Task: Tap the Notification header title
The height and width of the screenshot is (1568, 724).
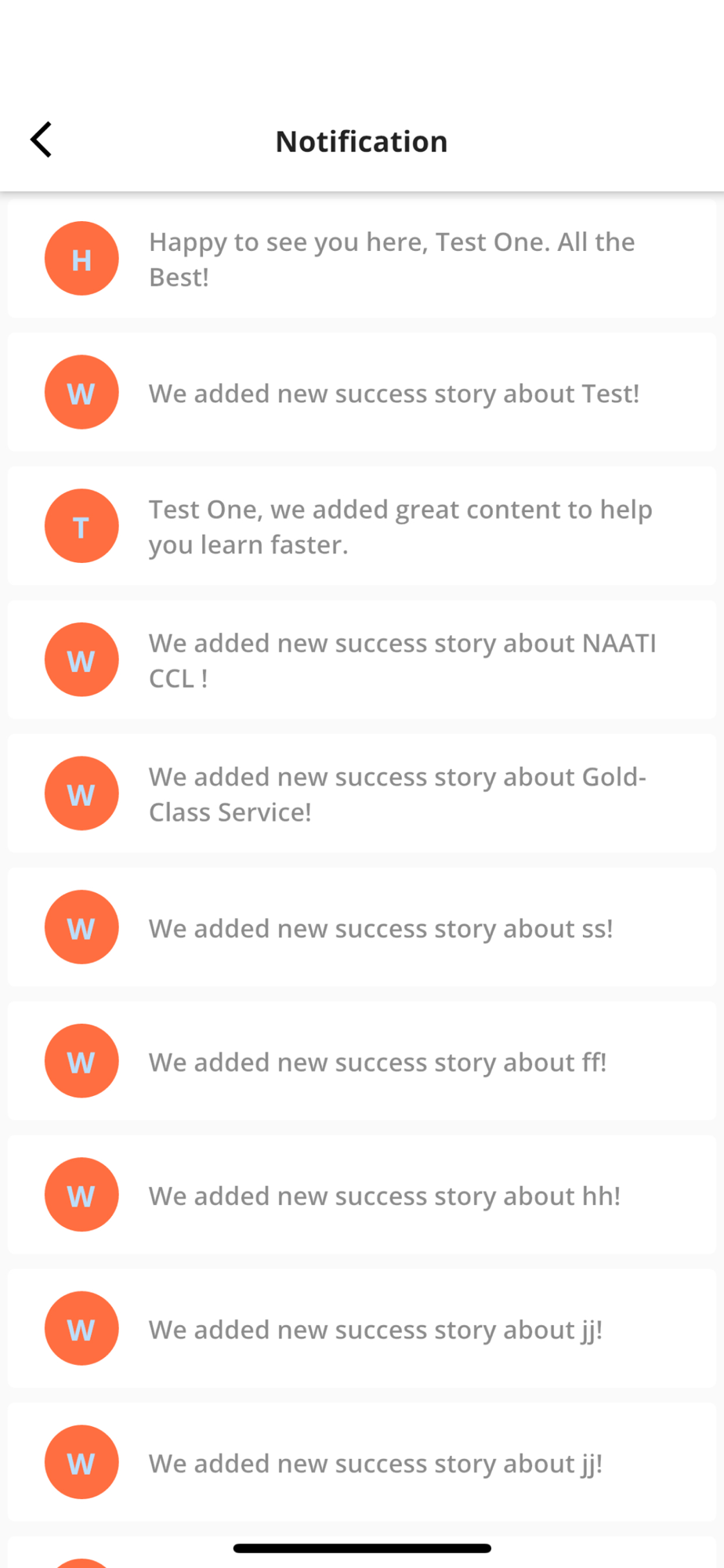Action: click(361, 141)
